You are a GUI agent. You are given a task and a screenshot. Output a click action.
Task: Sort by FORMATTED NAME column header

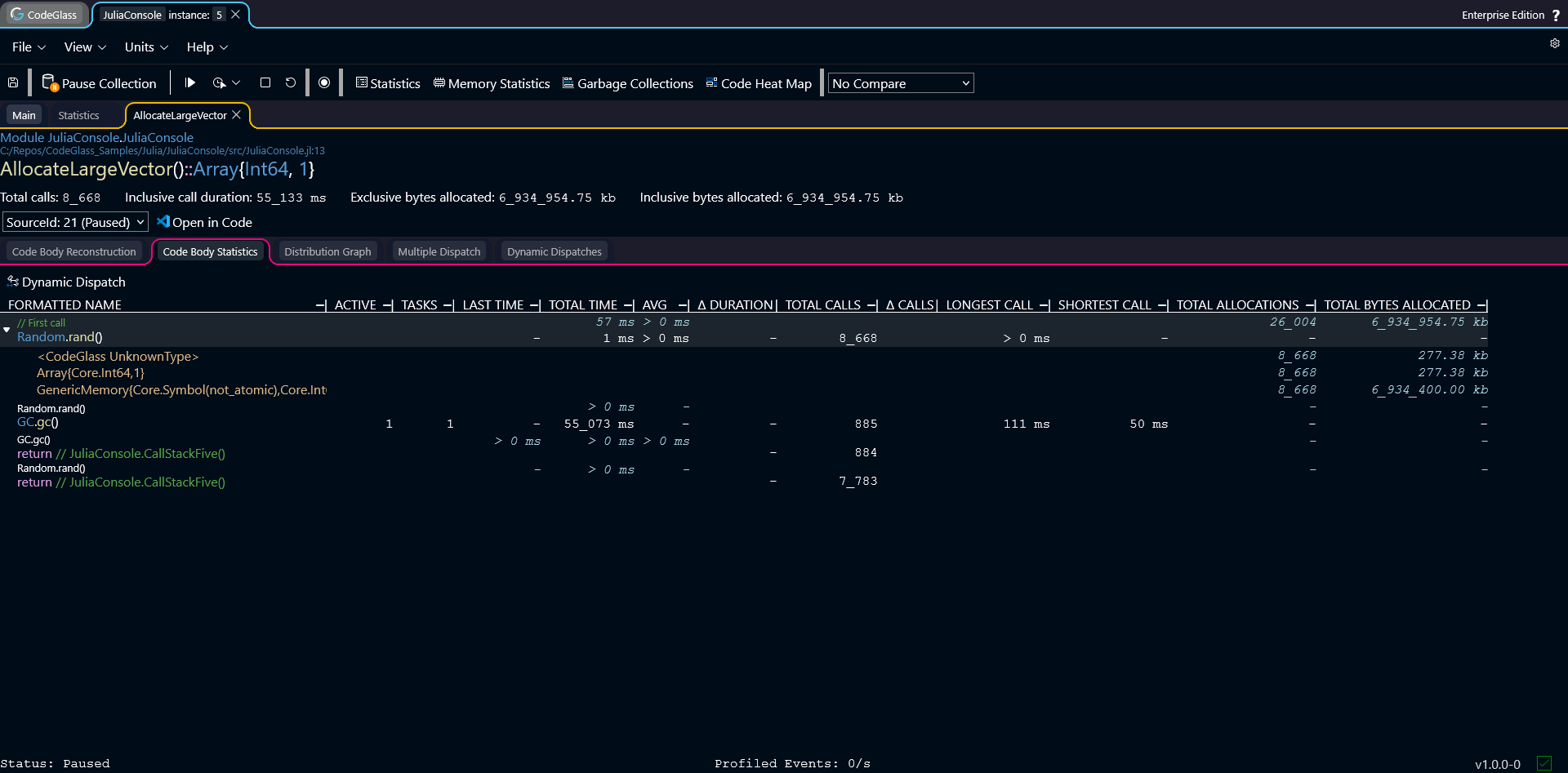65,305
